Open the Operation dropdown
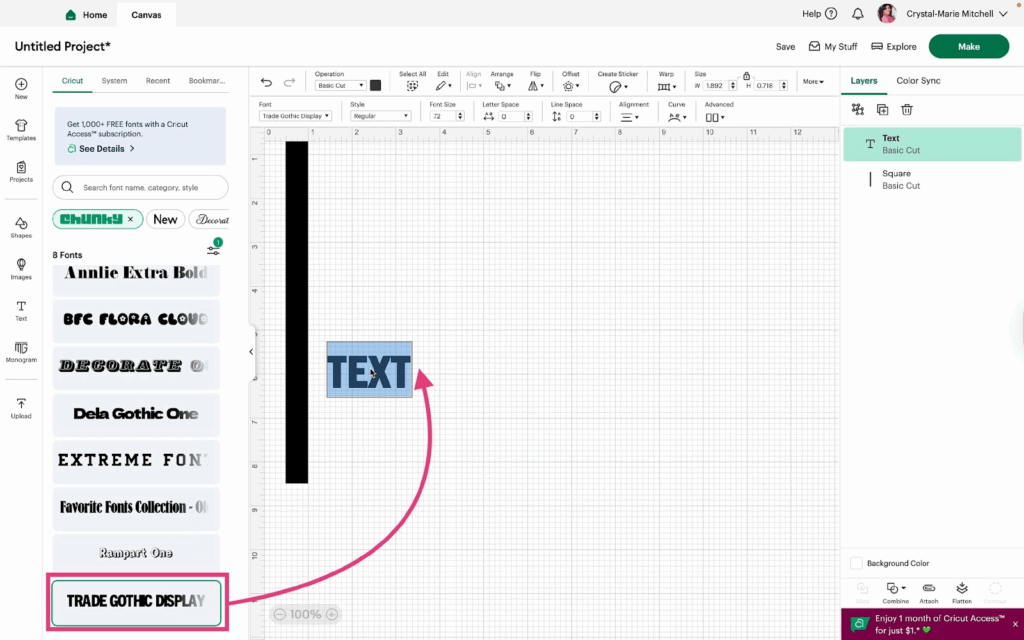1024x640 pixels. [340, 86]
